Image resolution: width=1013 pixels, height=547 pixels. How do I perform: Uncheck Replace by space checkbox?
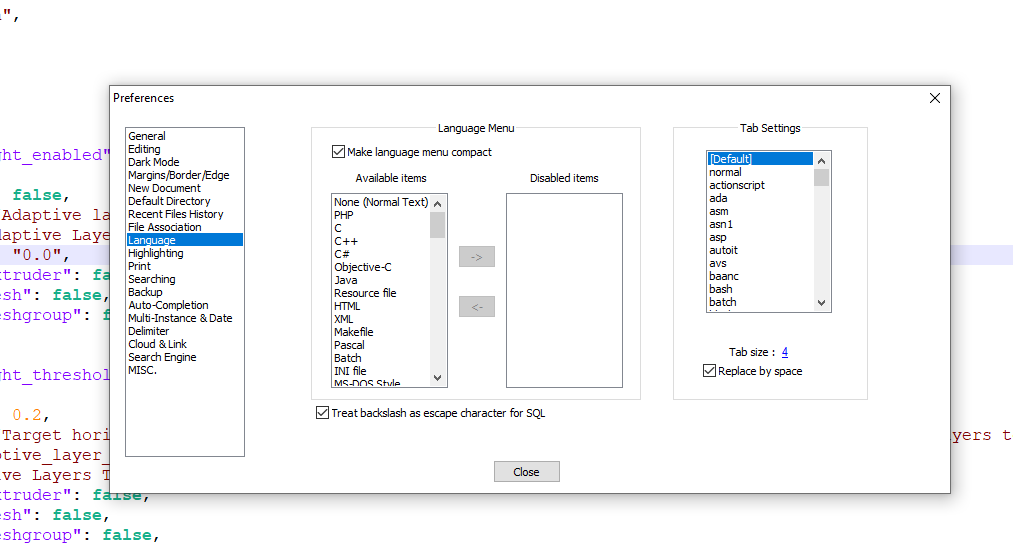point(709,371)
